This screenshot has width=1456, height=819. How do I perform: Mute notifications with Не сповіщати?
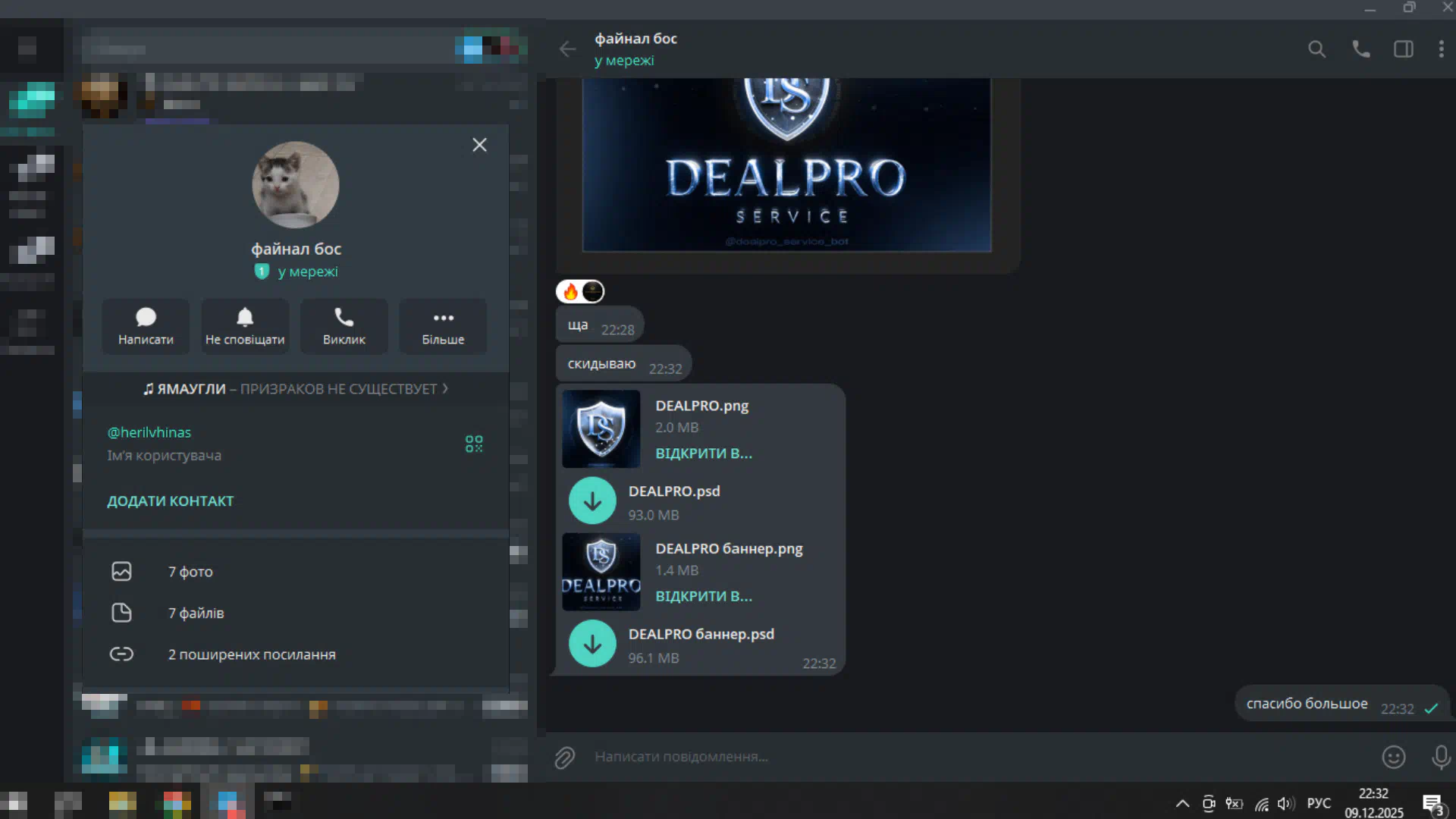pyautogui.click(x=245, y=326)
